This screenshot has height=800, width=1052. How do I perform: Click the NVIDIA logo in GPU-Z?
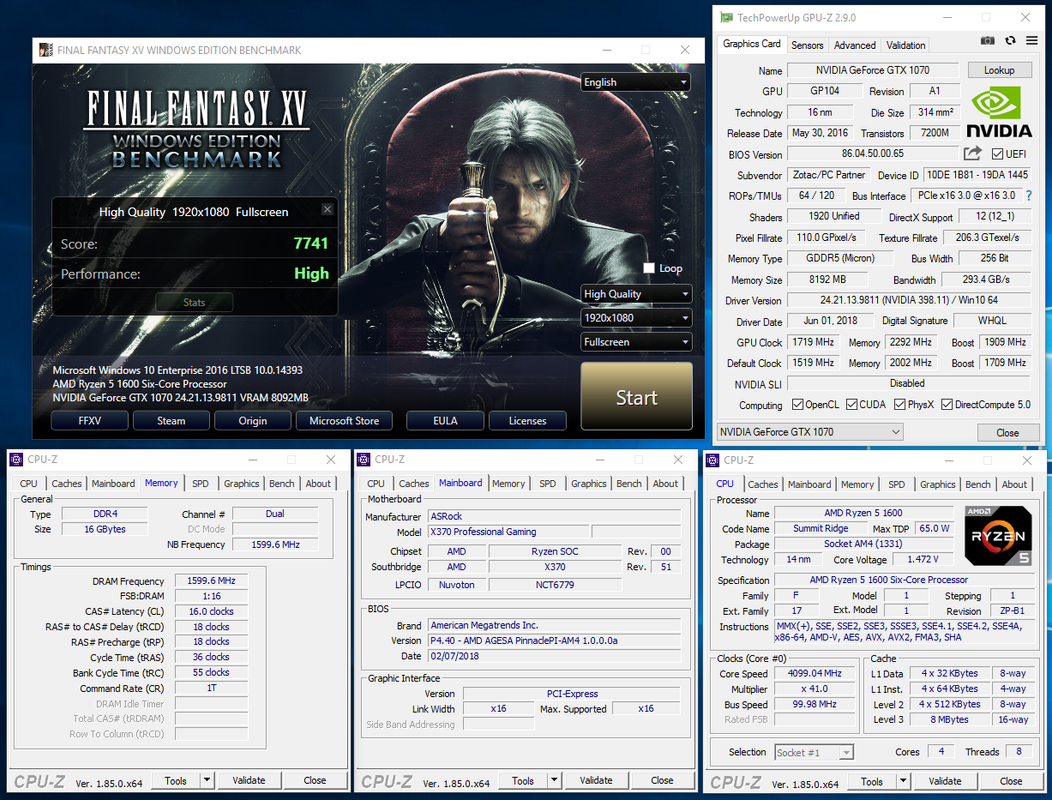(999, 112)
